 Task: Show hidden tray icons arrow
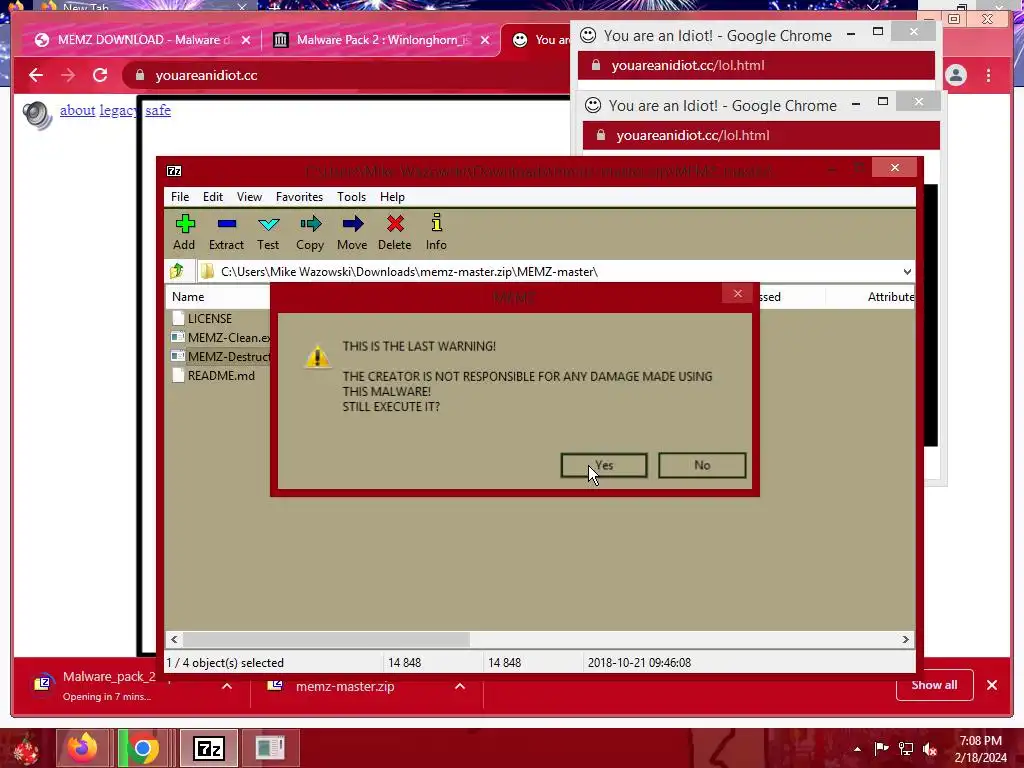(x=857, y=749)
